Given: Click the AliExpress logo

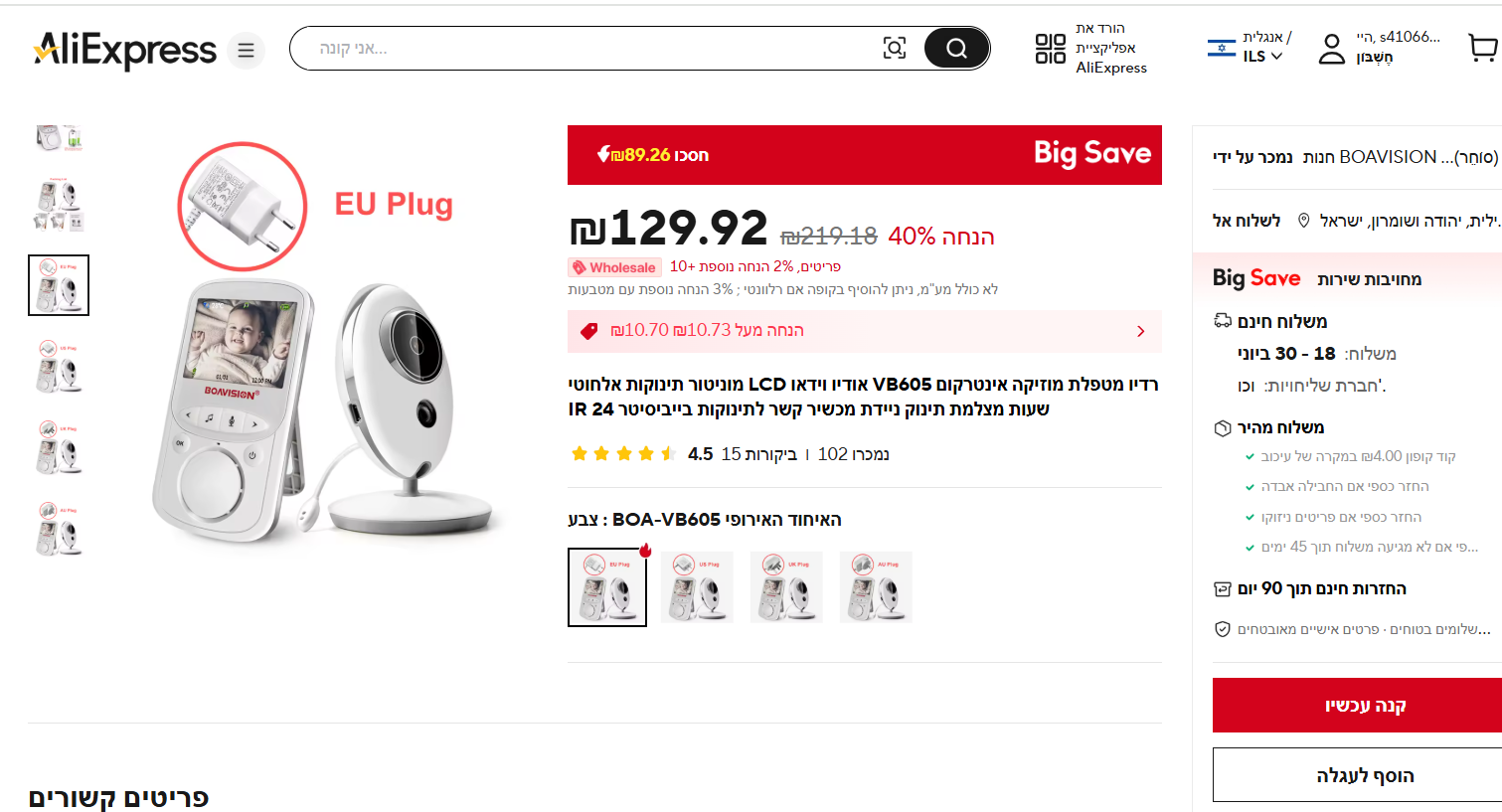Looking at the screenshot, I should point(124,50).
